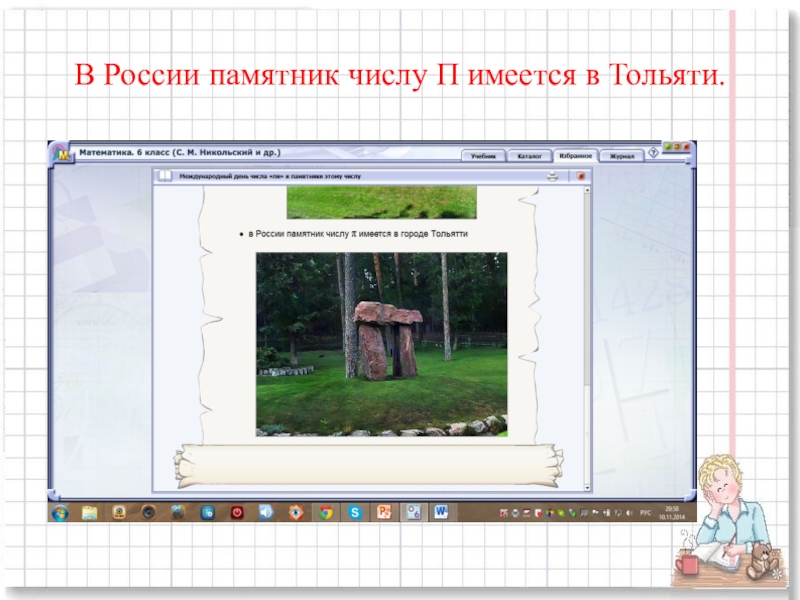Open the round speaker app on the taskbar

coord(148,512)
